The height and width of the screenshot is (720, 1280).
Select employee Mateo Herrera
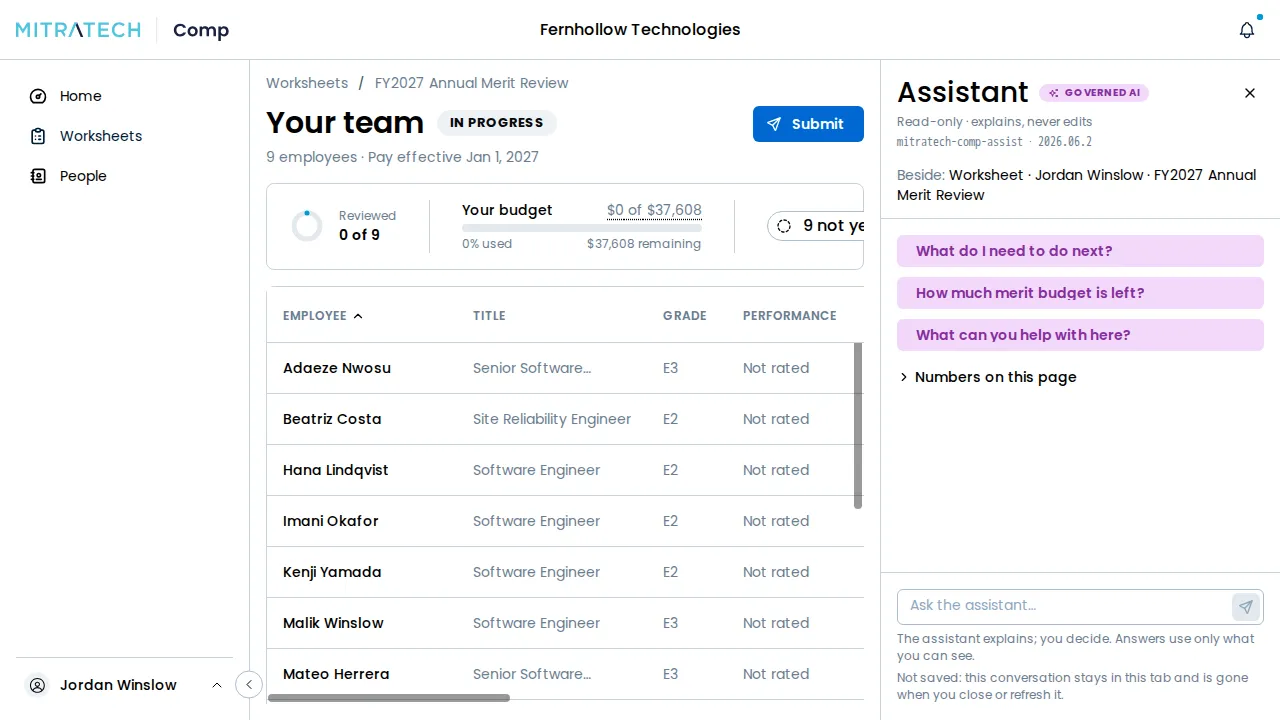click(x=336, y=674)
